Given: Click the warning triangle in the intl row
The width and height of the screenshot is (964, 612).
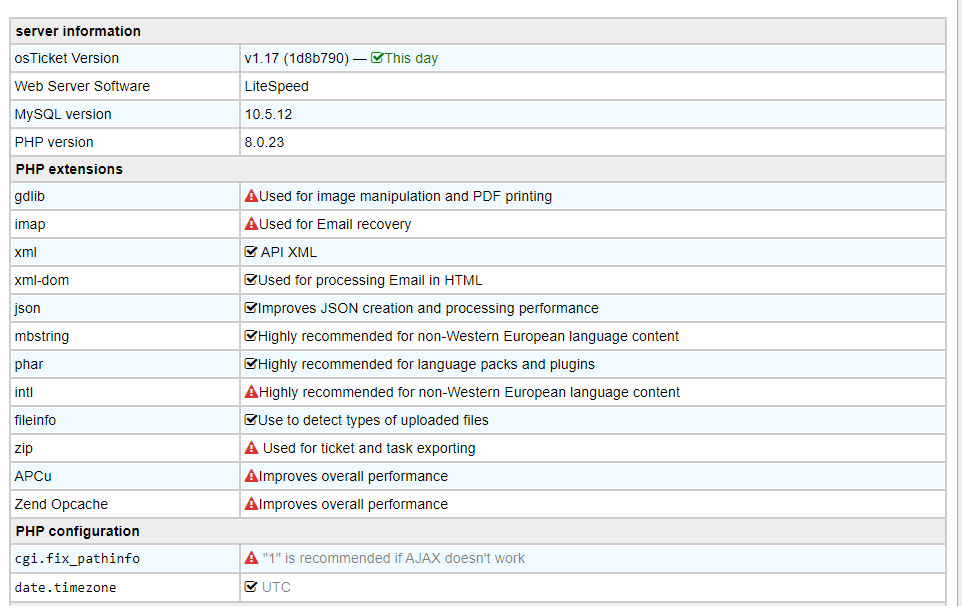Looking at the screenshot, I should (x=251, y=392).
